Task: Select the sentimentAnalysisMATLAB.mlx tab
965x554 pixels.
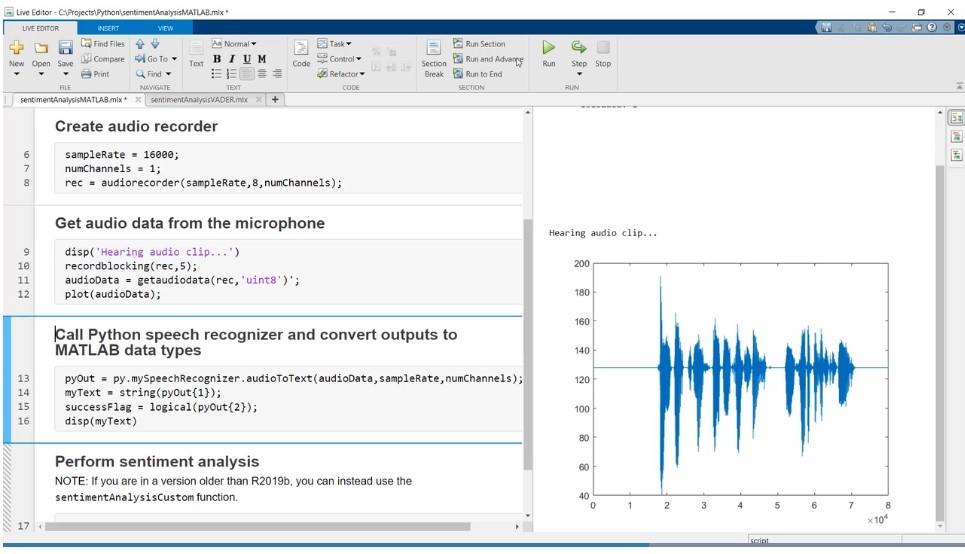Action: click(x=73, y=99)
